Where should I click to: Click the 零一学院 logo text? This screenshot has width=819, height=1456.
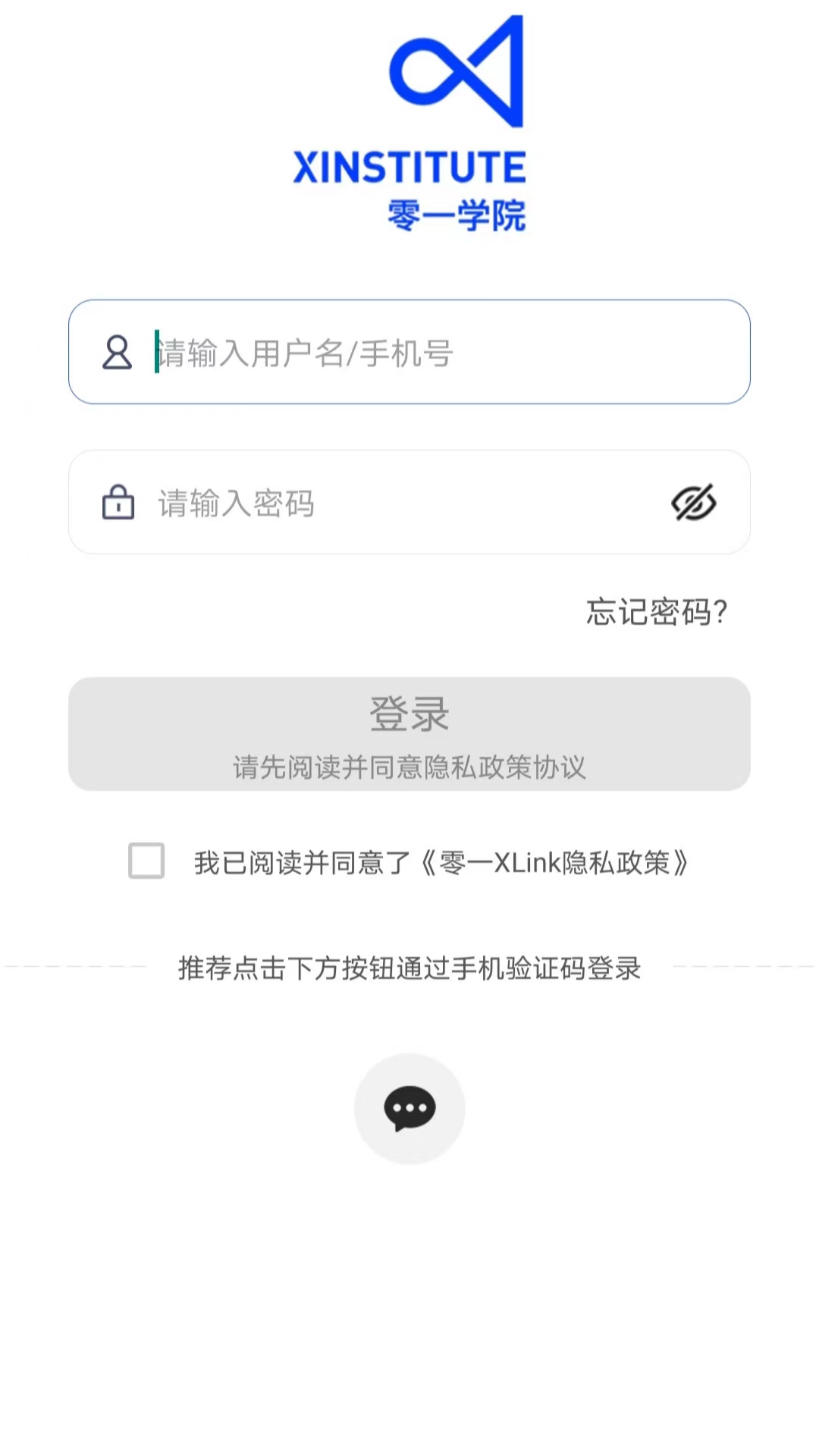(457, 215)
